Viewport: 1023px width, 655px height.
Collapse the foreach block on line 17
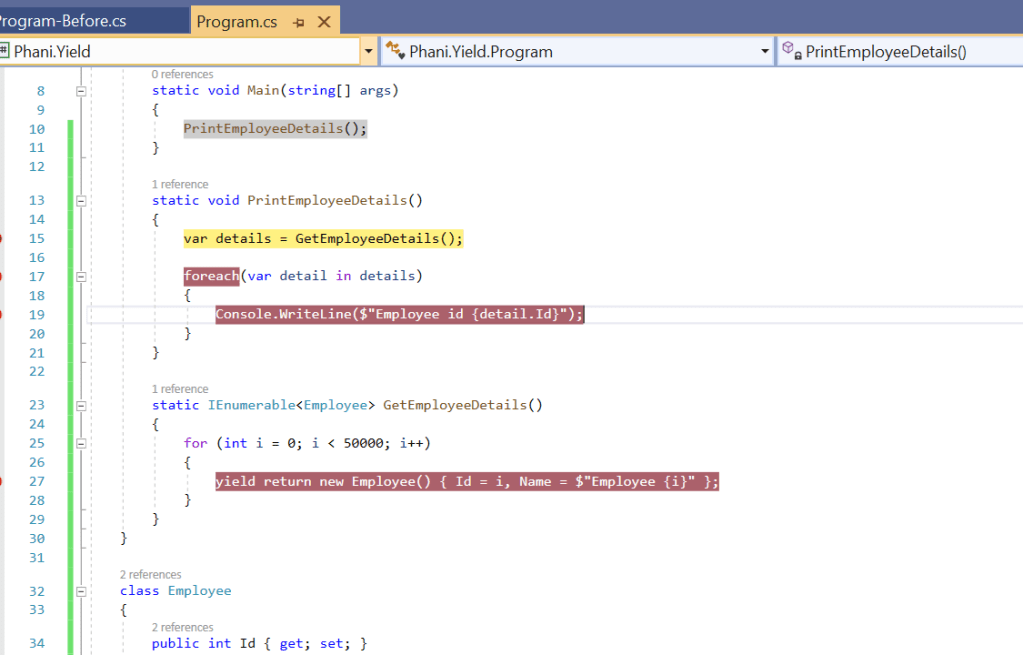click(x=81, y=276)
